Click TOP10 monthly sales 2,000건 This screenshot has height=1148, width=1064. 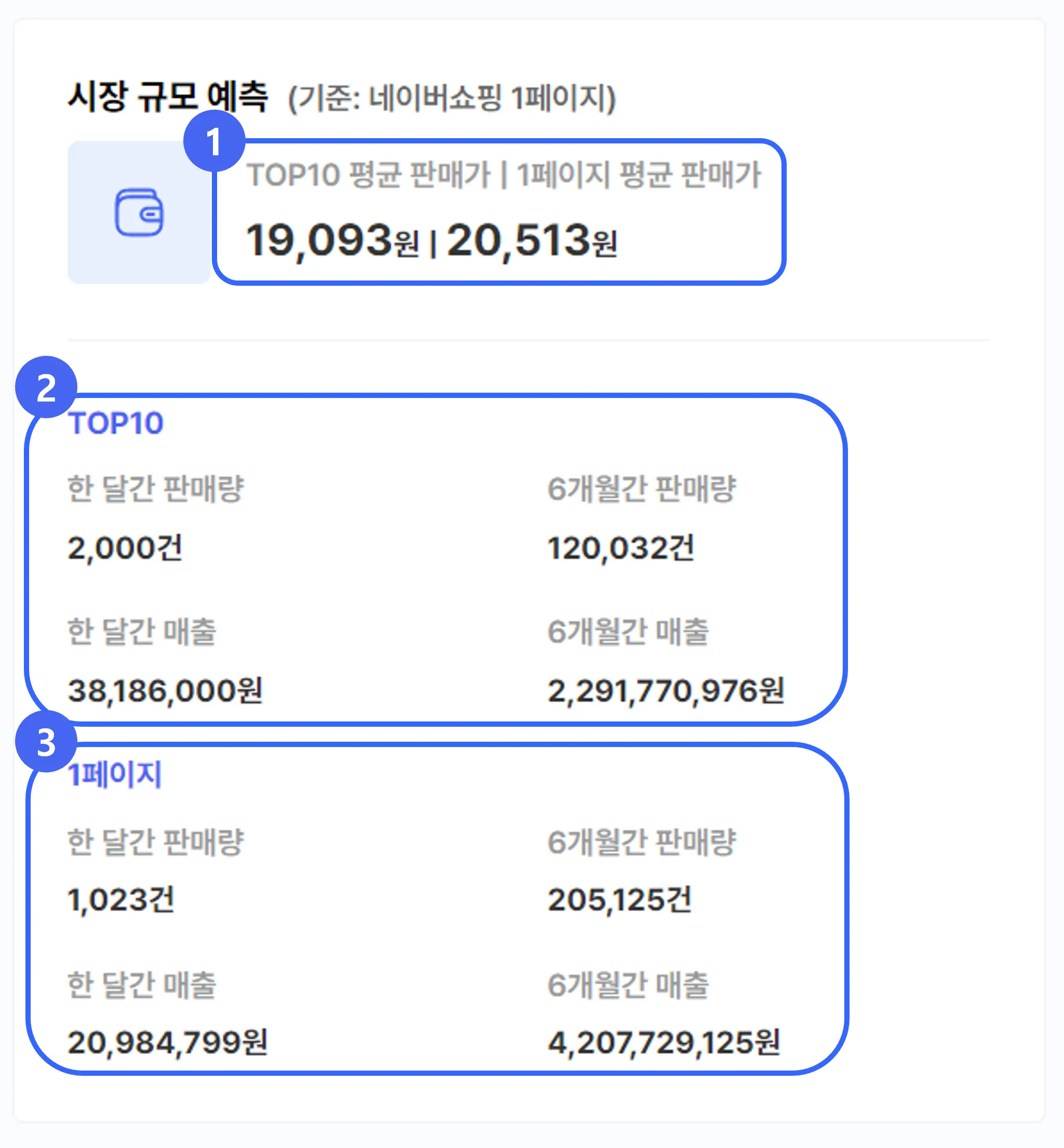[125, 547]
